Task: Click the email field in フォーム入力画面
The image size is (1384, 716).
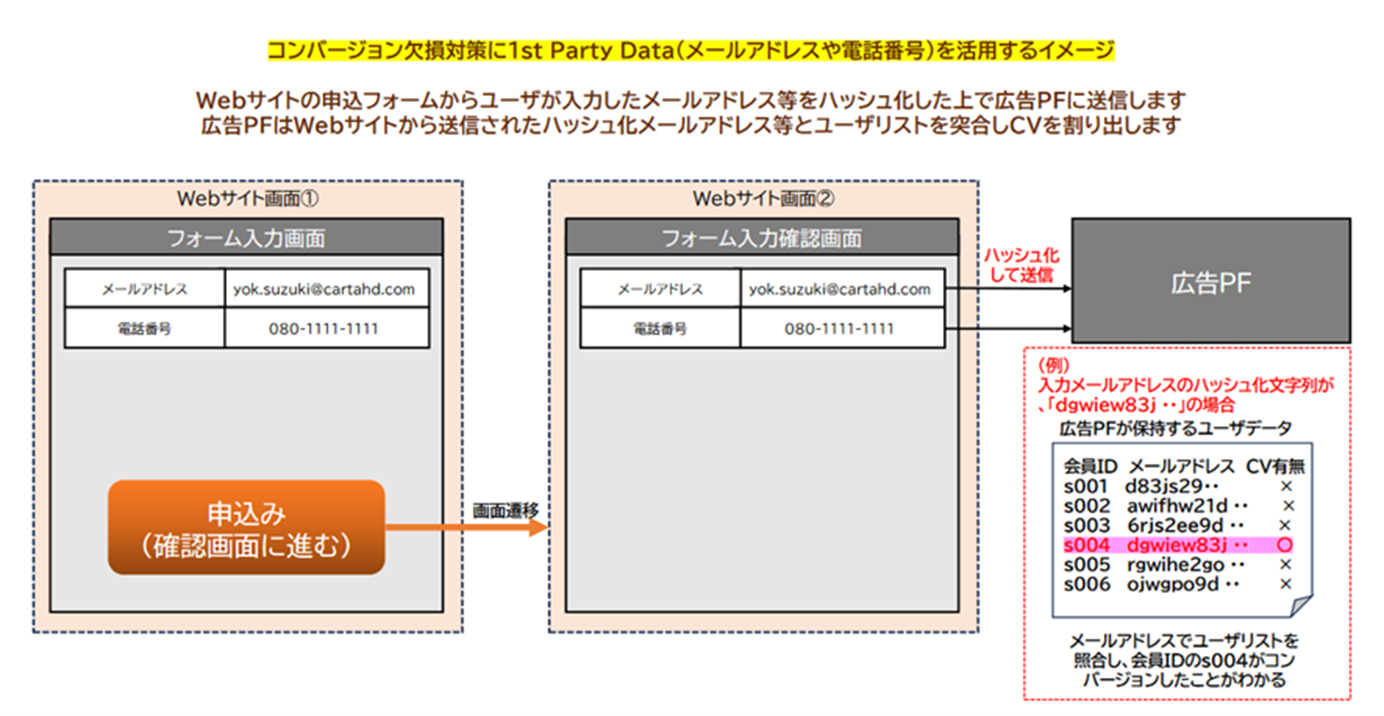Action: (x=326, y=290)
